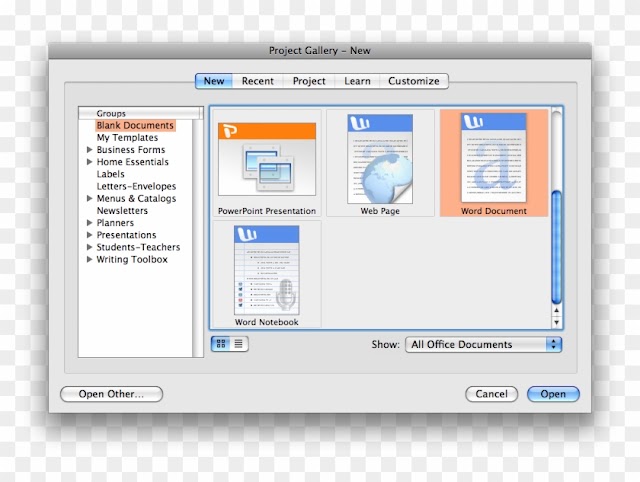Select the Students-Teachers label
This screenshot has width=640, height=482.
pos(138,247)
